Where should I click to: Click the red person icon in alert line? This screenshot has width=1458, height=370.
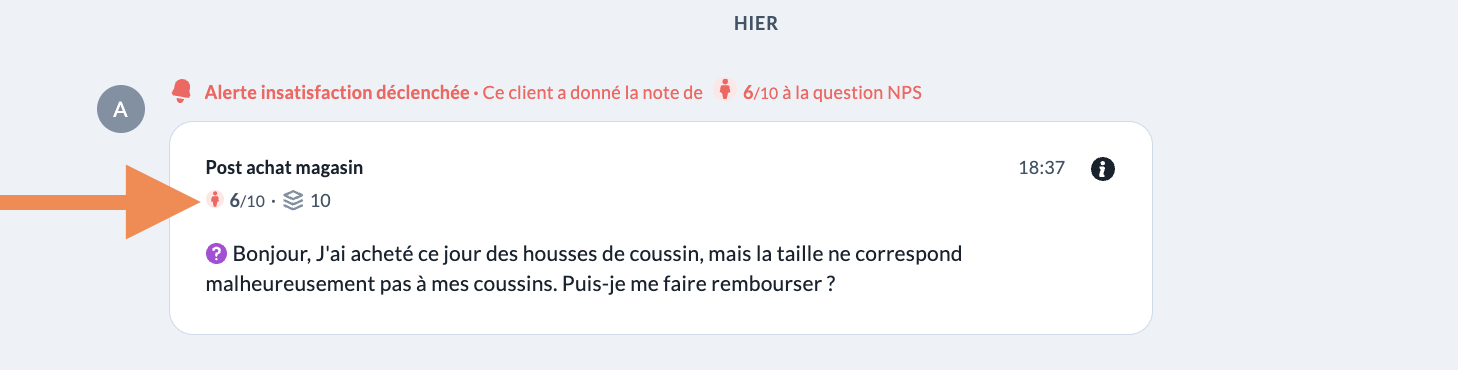click(x=725, y=92)
